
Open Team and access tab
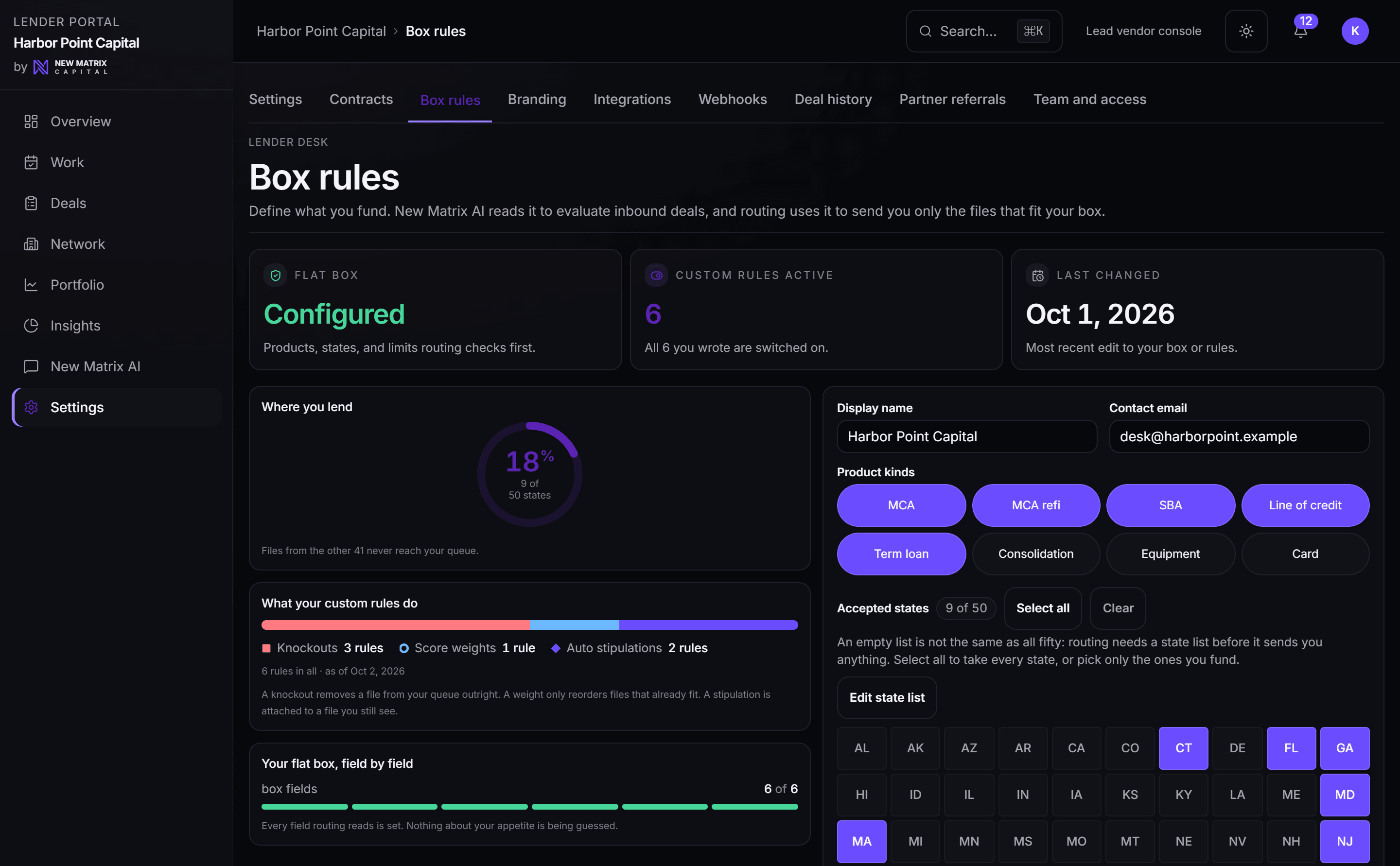point(1089,100)
